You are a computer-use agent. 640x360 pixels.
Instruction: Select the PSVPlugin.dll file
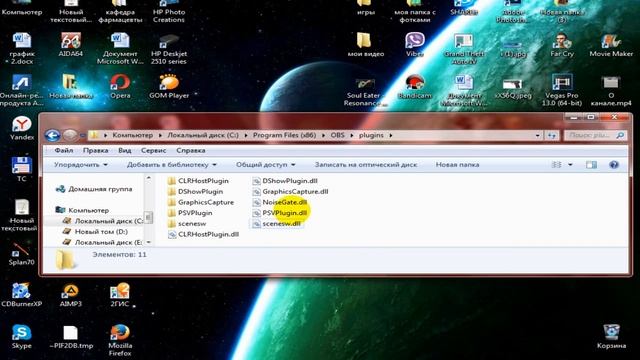tap(280, 213)
